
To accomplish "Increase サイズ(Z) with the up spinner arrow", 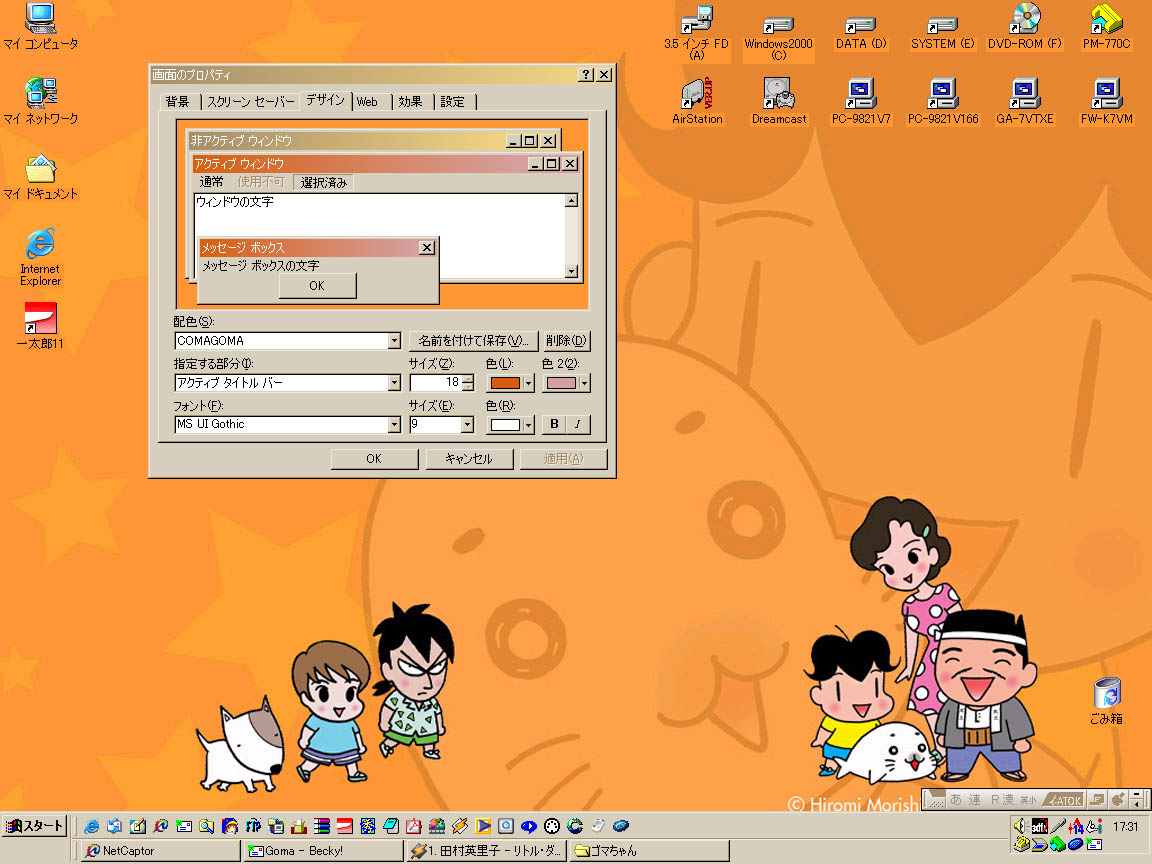I will click(467, 378).
